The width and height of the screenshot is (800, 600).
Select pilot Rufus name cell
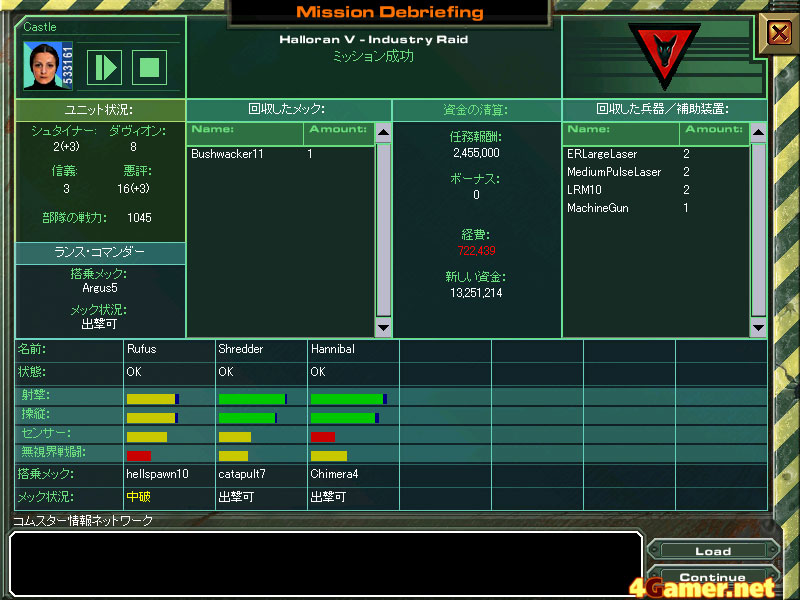(169, 349)
